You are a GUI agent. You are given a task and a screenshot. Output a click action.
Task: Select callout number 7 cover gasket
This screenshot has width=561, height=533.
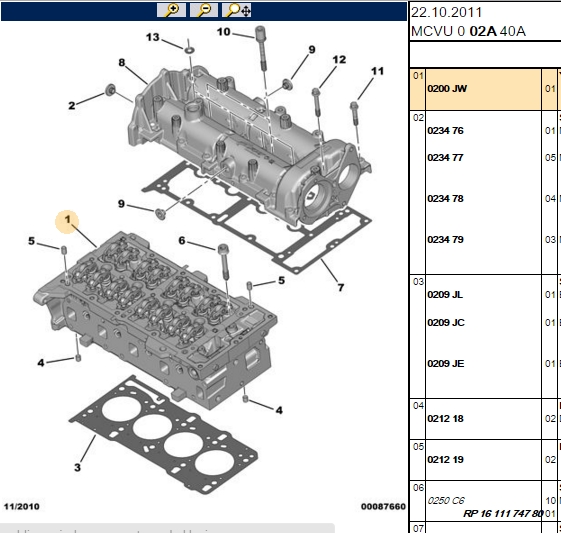pos(341,287)
